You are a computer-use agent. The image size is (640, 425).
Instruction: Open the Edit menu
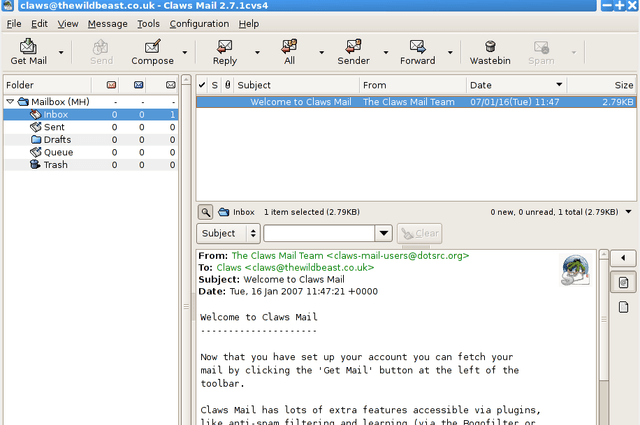[x=39, y=24]
